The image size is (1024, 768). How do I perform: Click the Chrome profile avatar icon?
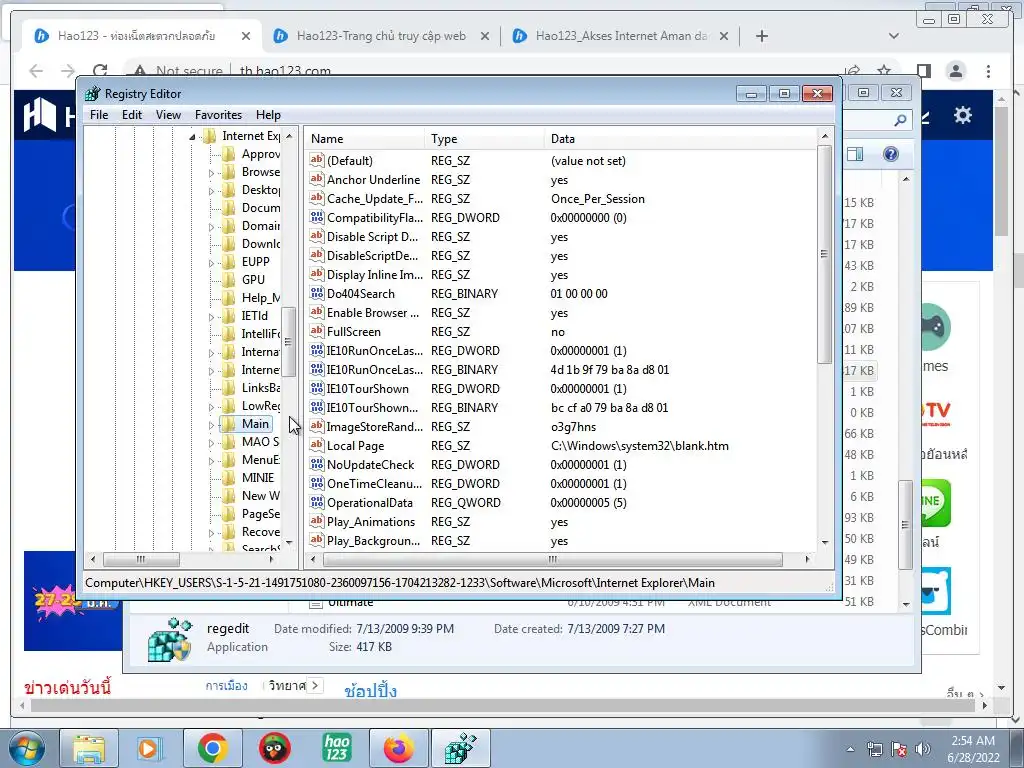click(x=955, y=71)
